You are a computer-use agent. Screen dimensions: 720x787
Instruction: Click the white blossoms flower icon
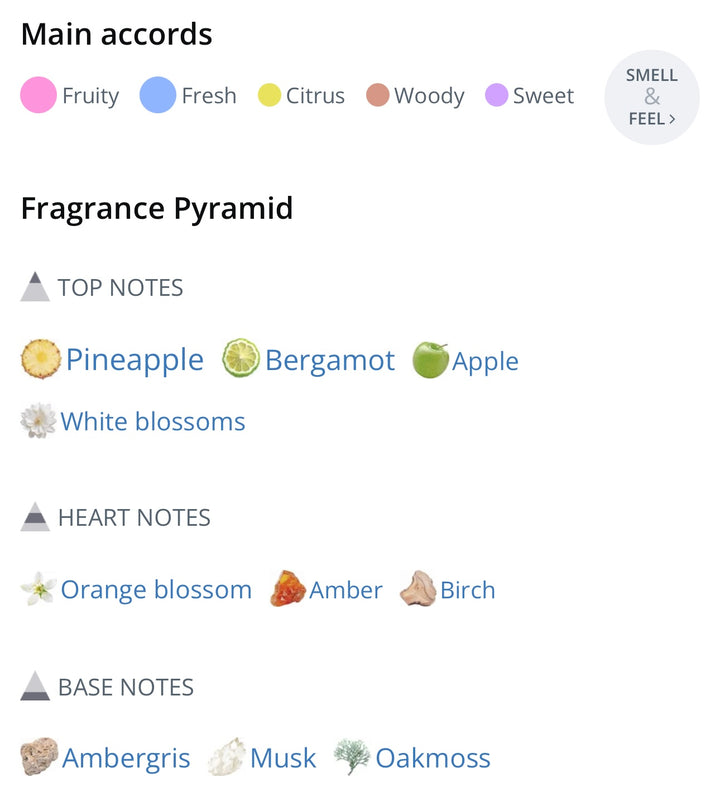tap(38, 421)
